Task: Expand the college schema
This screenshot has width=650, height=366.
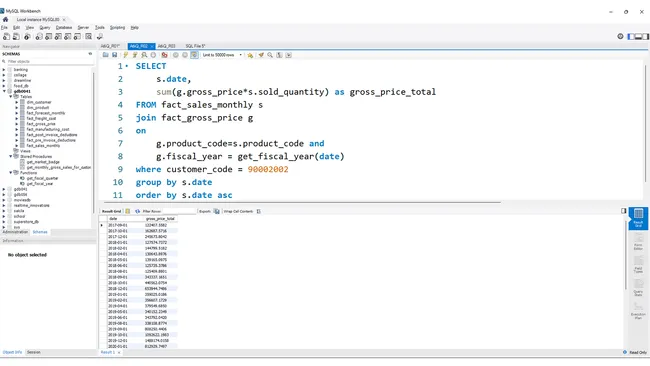Action: 4,75
